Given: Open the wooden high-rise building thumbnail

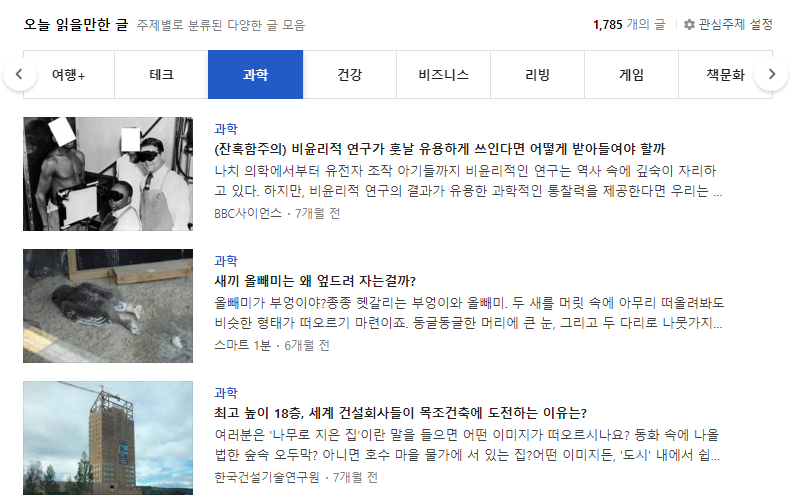Looking at the screenshot, I should tap(108, 438).
